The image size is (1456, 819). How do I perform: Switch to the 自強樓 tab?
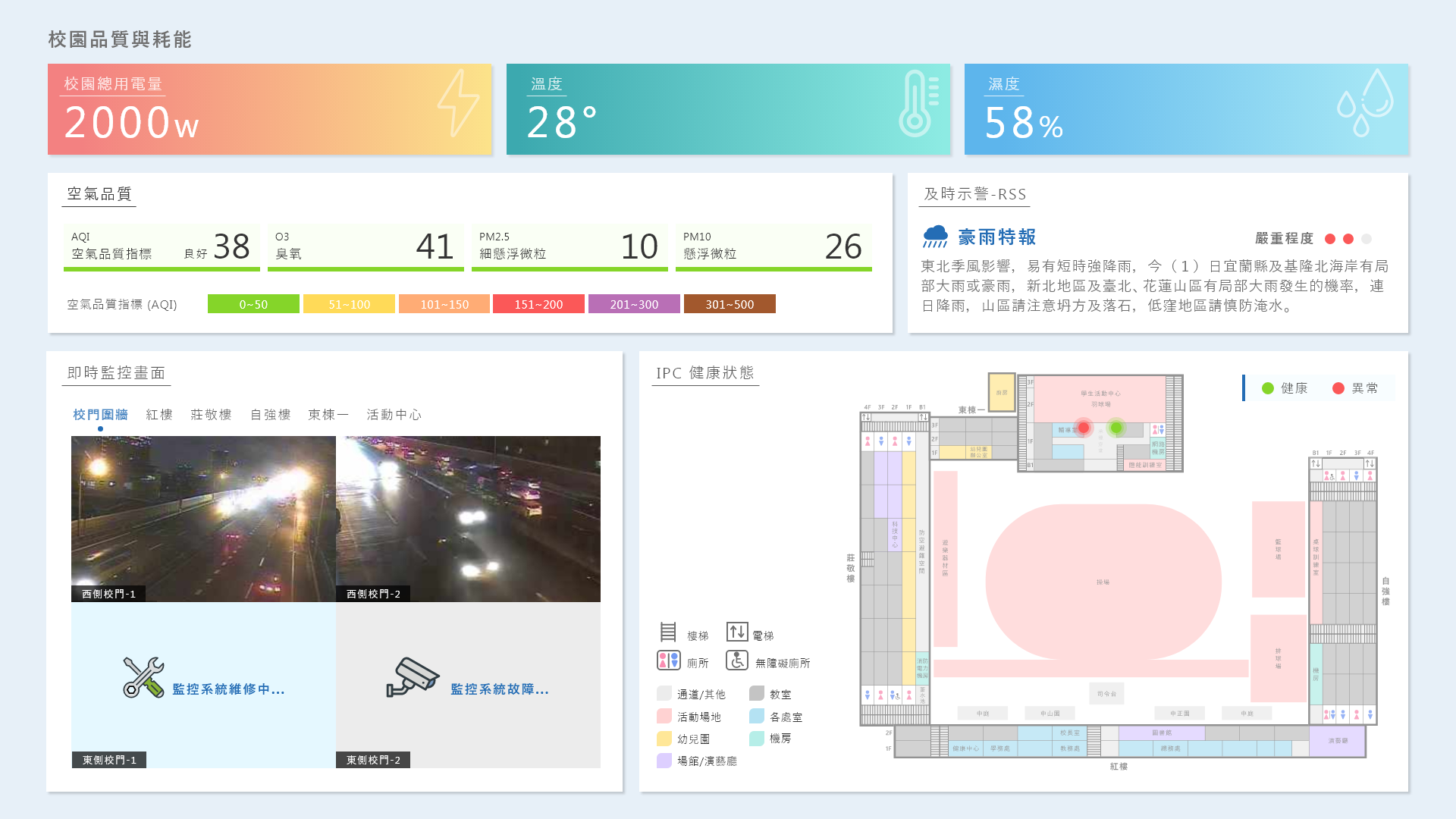pos(271,415)
